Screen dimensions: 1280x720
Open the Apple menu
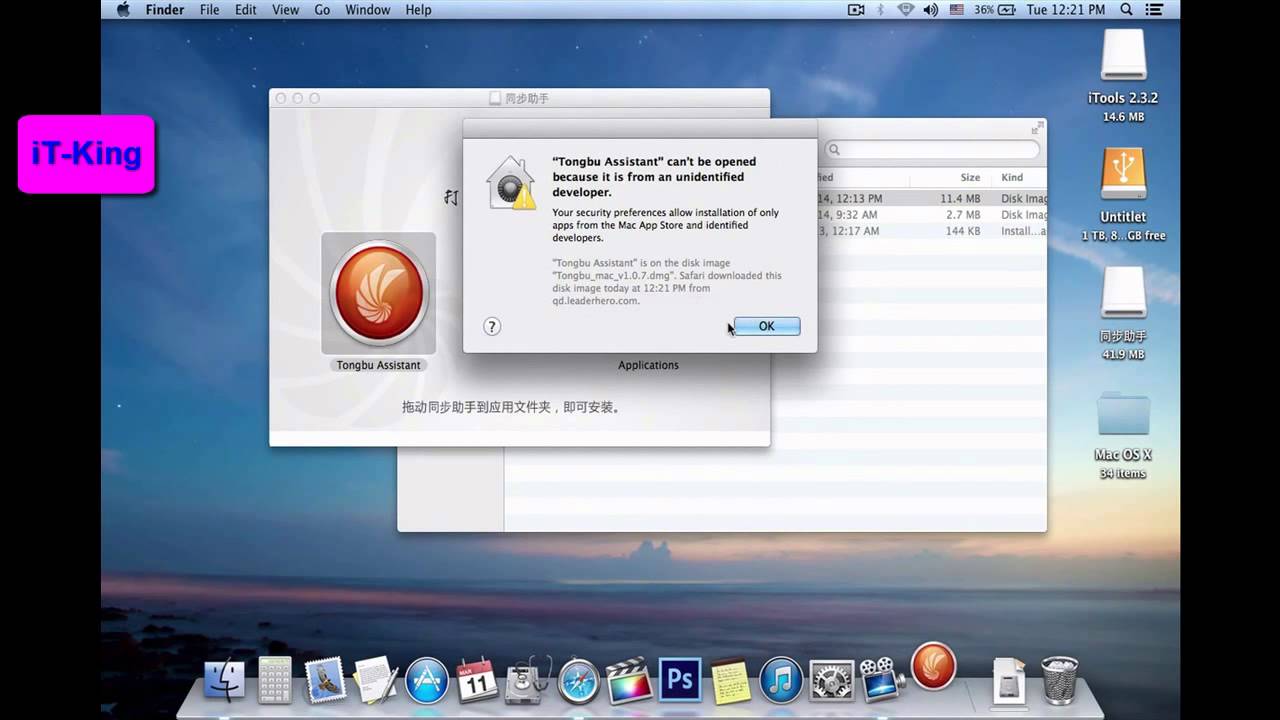pos(123,10)
